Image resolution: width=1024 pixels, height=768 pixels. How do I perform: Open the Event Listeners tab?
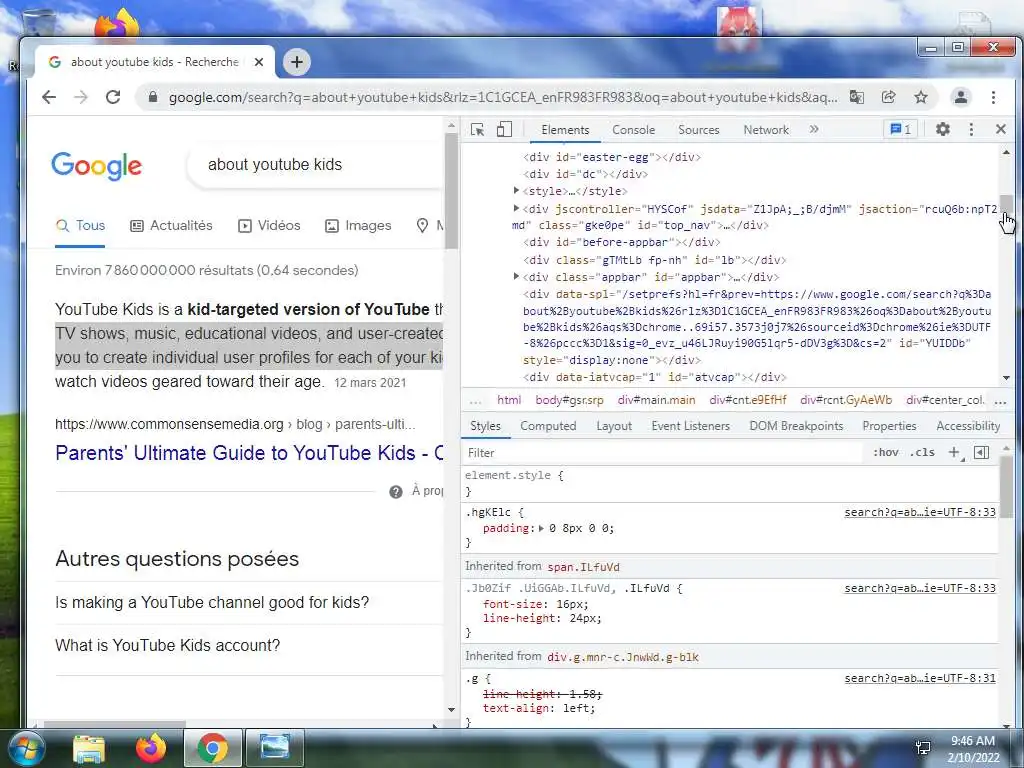[x=690, y=426]
